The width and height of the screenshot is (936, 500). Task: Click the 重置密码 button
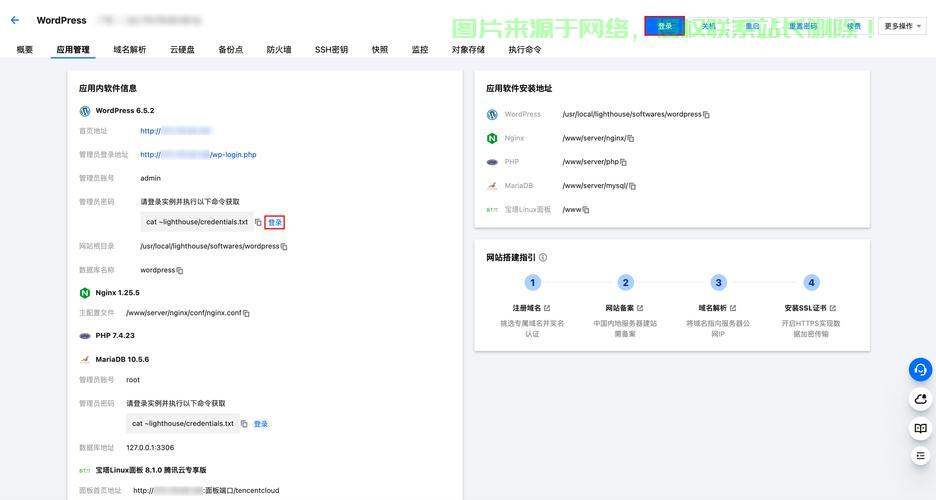click(803, 26)
